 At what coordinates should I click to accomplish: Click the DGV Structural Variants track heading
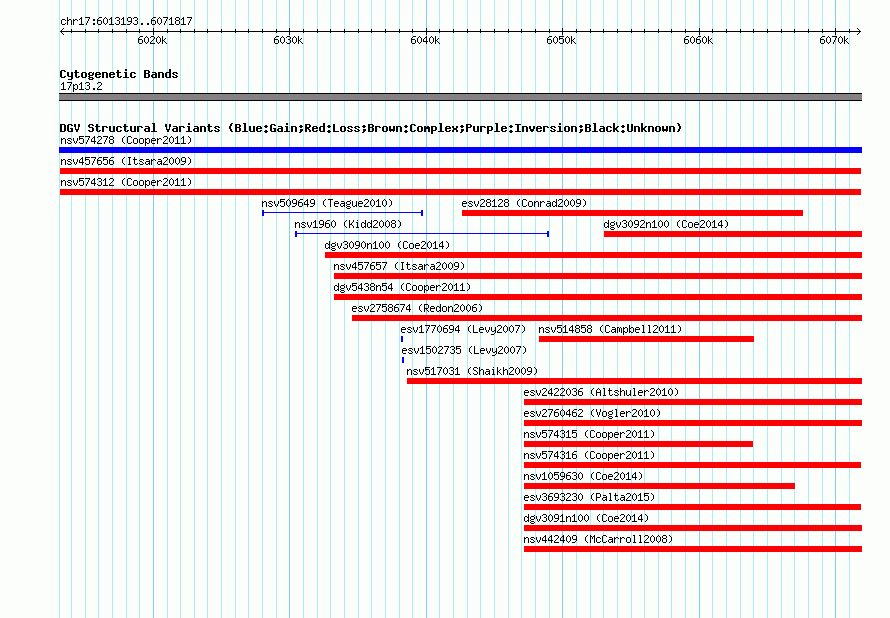pos(371,128)
